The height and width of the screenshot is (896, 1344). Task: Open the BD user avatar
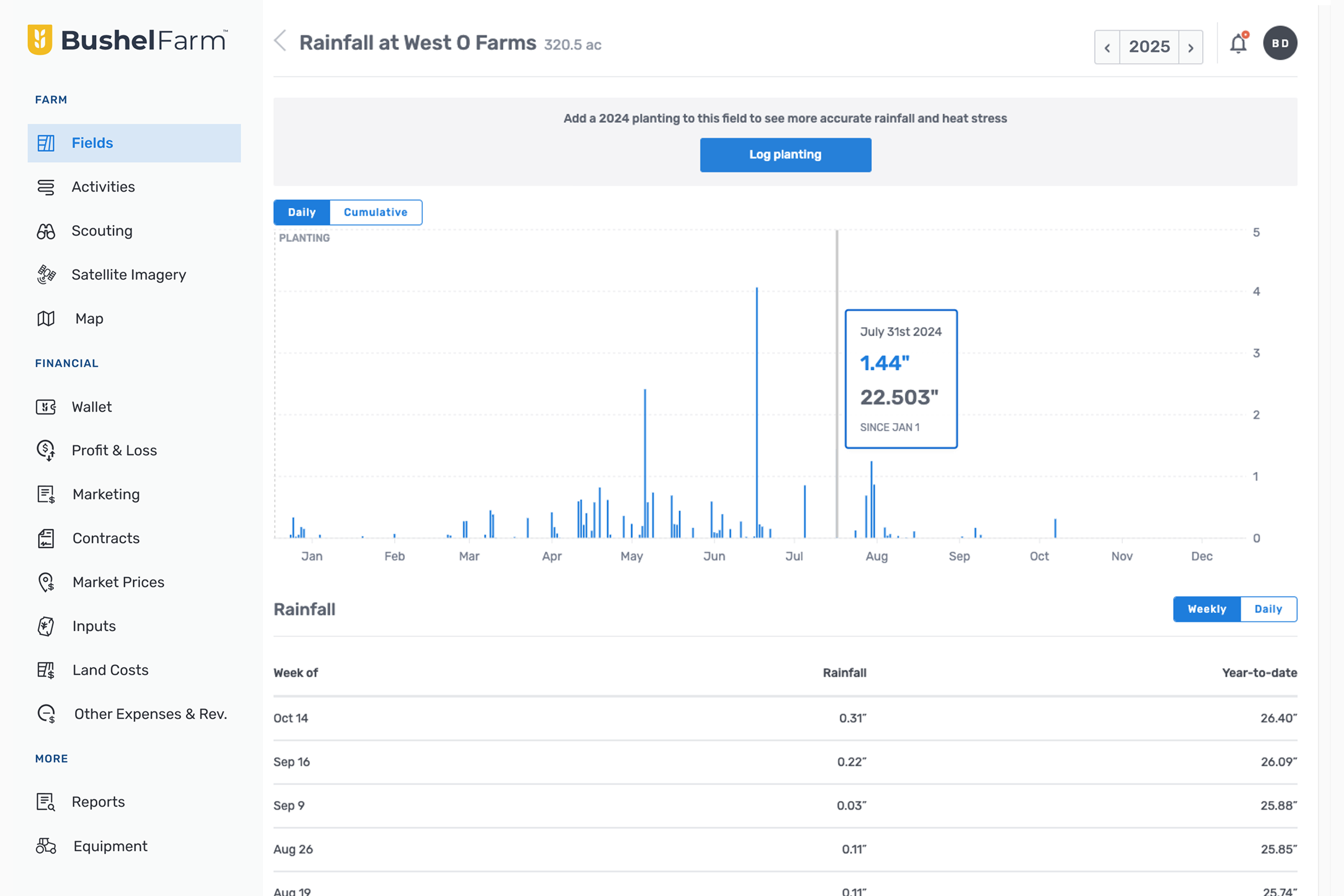click(1280, 44)
